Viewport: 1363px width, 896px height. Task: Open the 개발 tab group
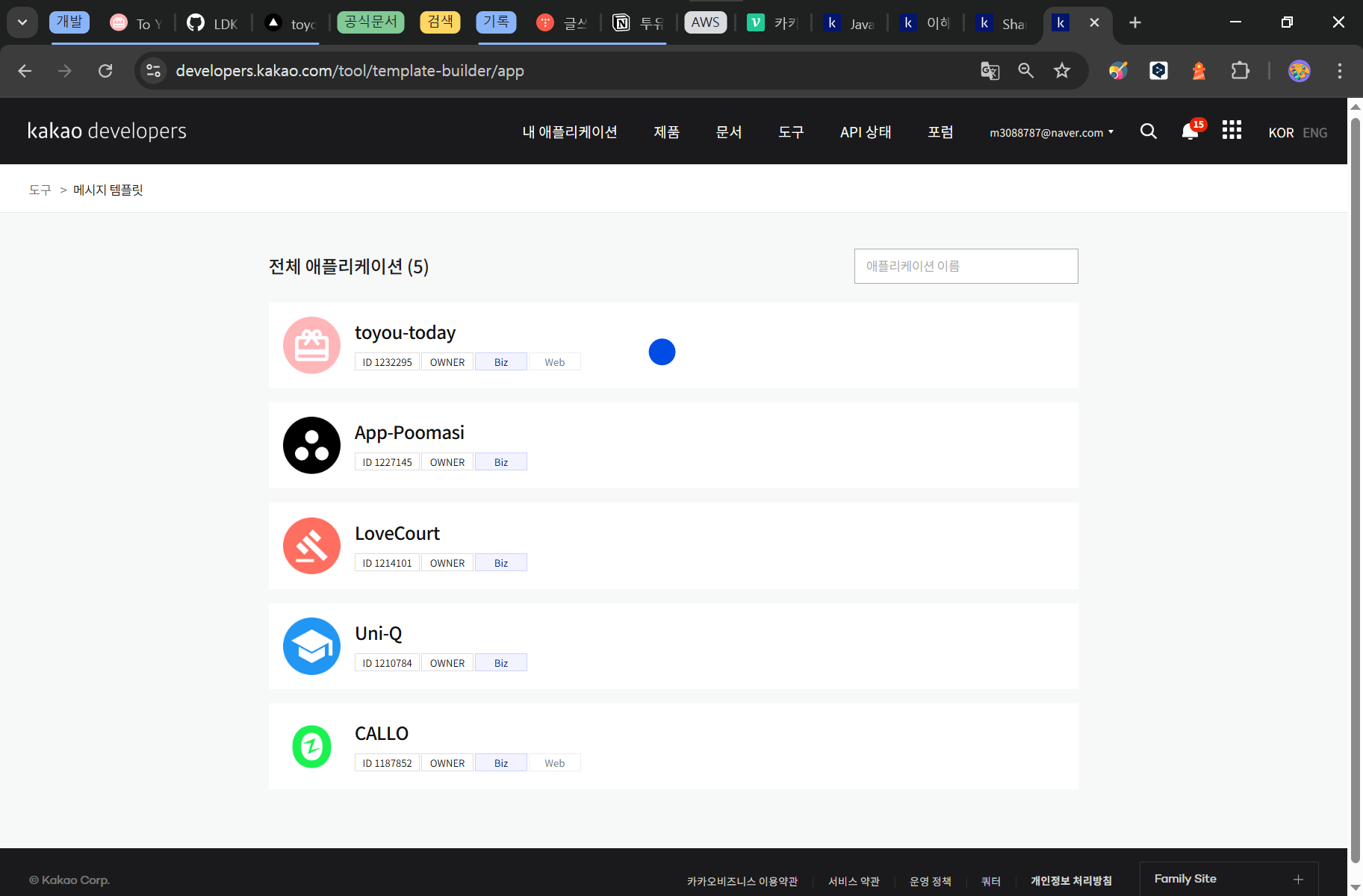69,22
